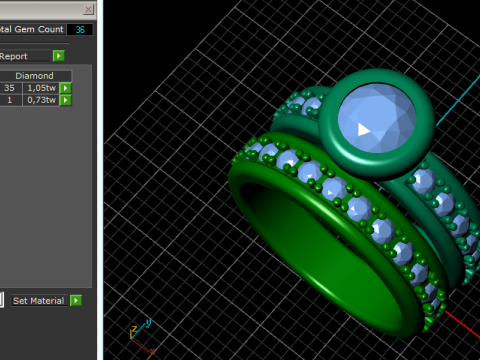Select the 35 gem quantity cell

tap(10, 88)
